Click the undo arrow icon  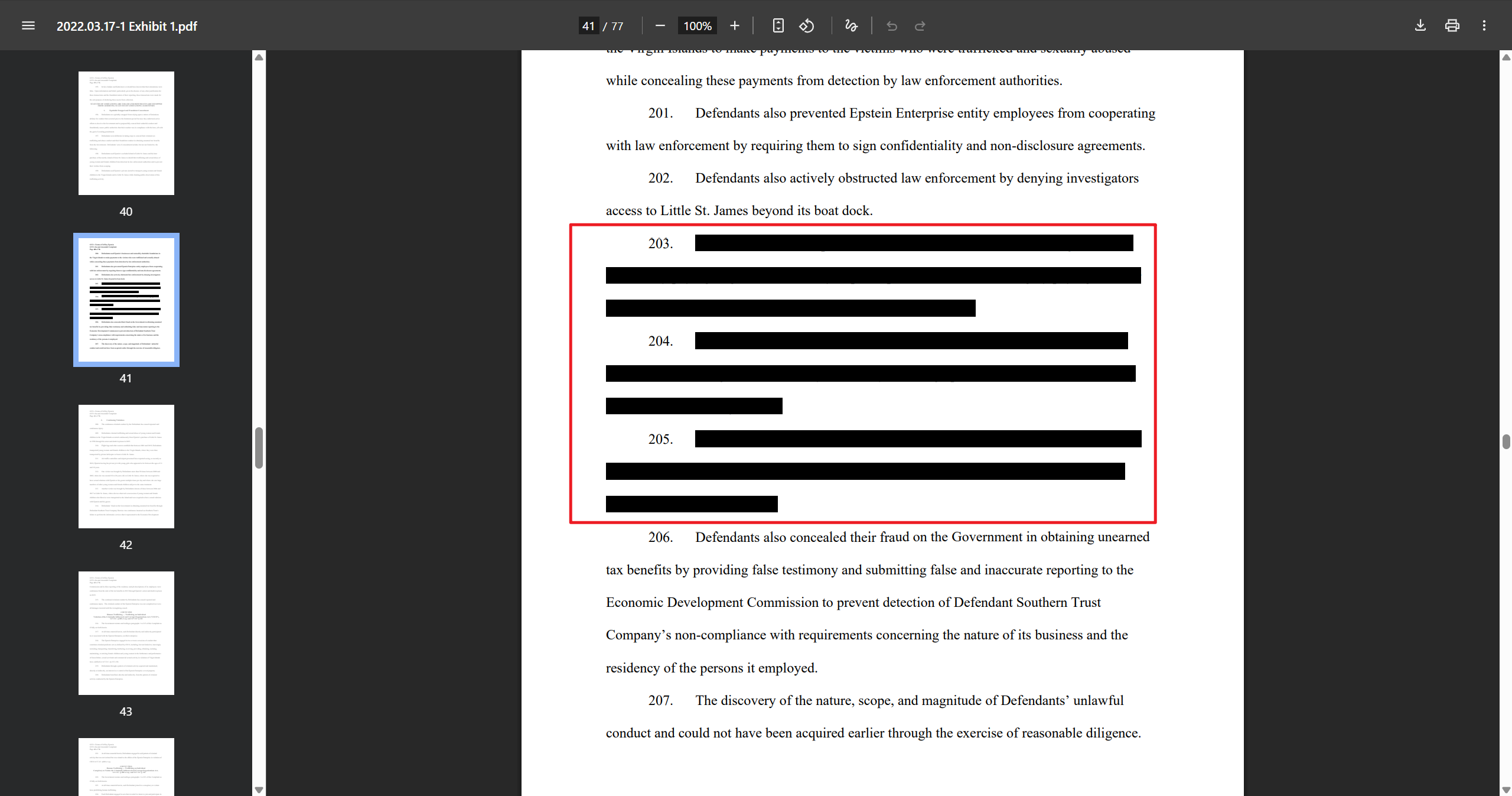pos(892,26)
